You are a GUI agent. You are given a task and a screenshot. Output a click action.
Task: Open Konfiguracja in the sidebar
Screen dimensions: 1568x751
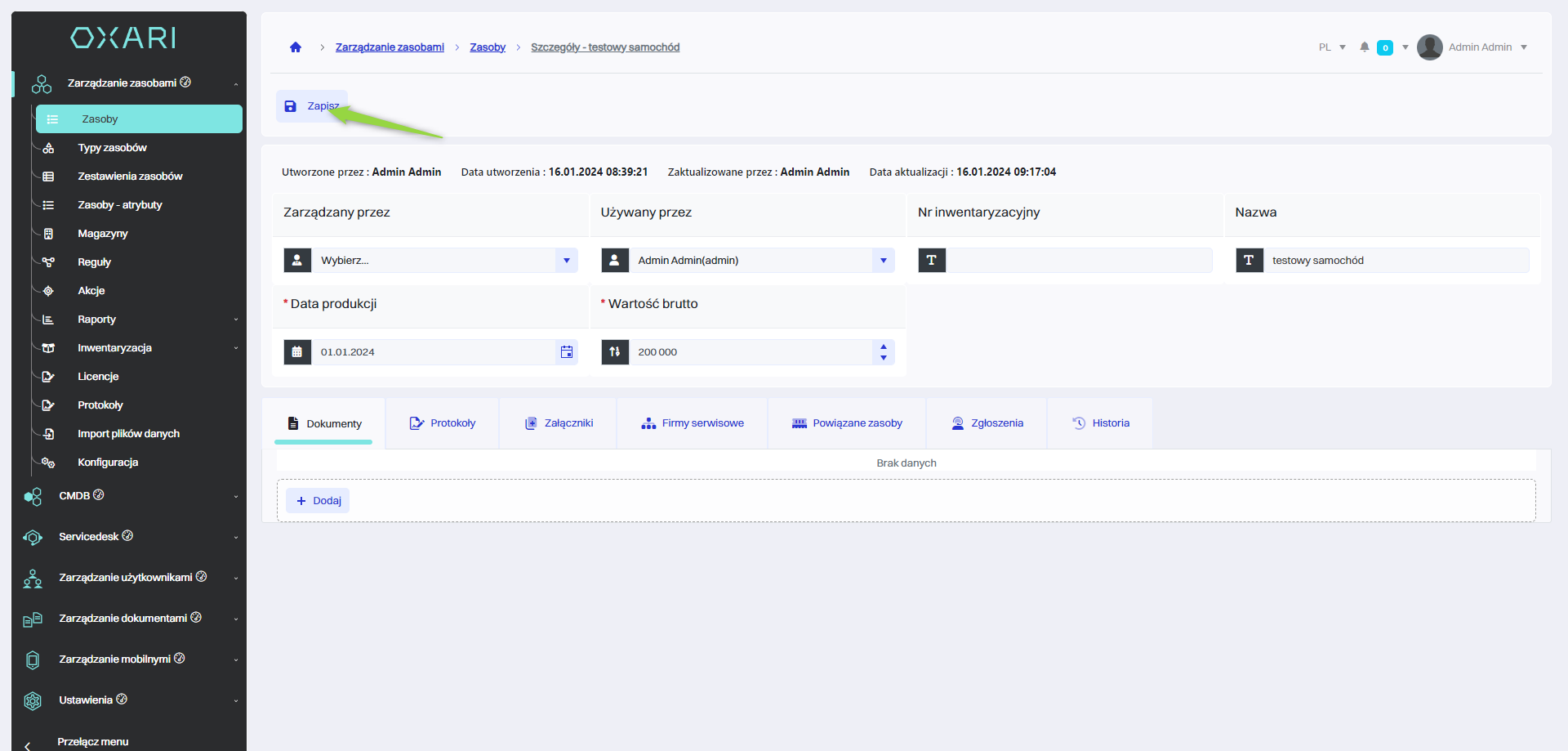pos(108,463)
